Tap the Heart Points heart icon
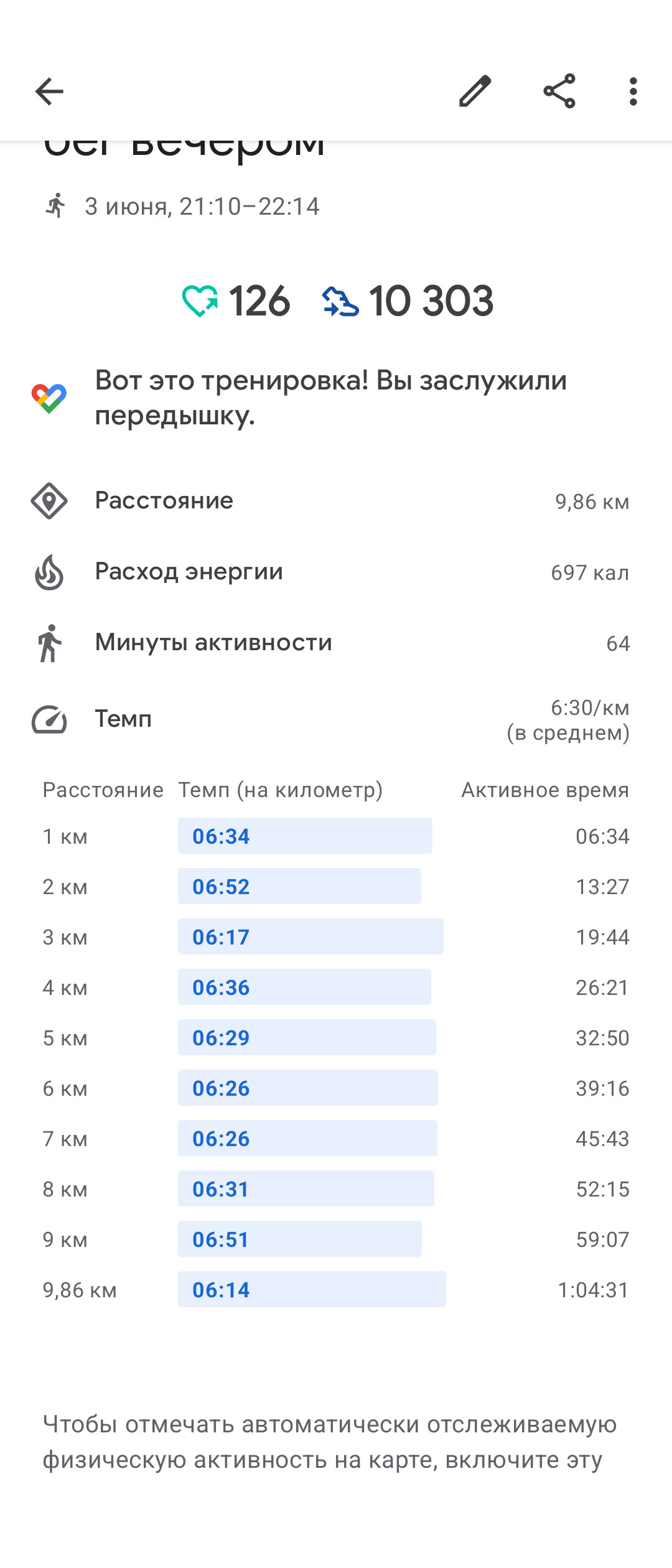The height and width of the screenshot is (1568, 672). click(200, 301)
